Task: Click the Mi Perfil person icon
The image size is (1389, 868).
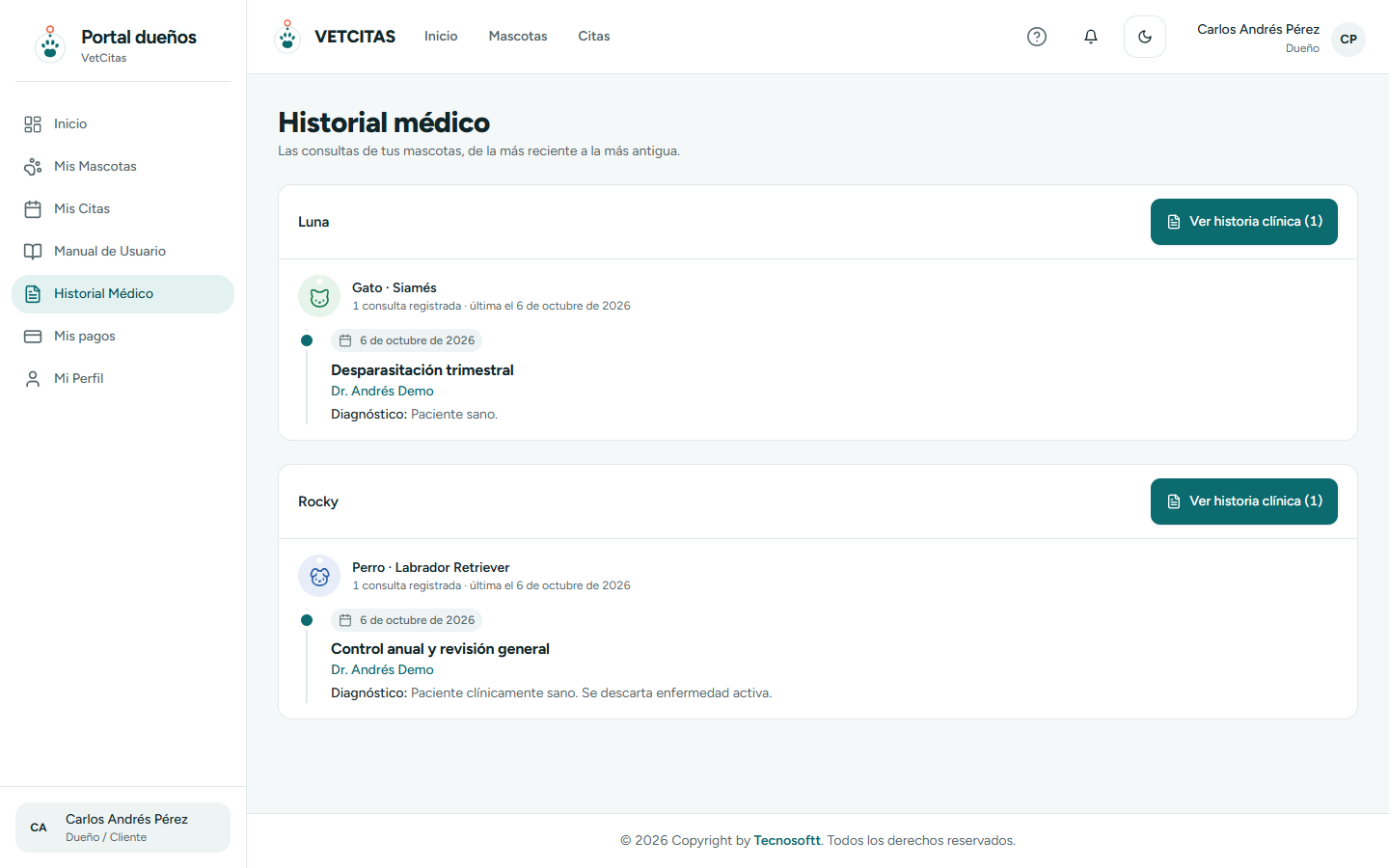Action: point(33,379)
